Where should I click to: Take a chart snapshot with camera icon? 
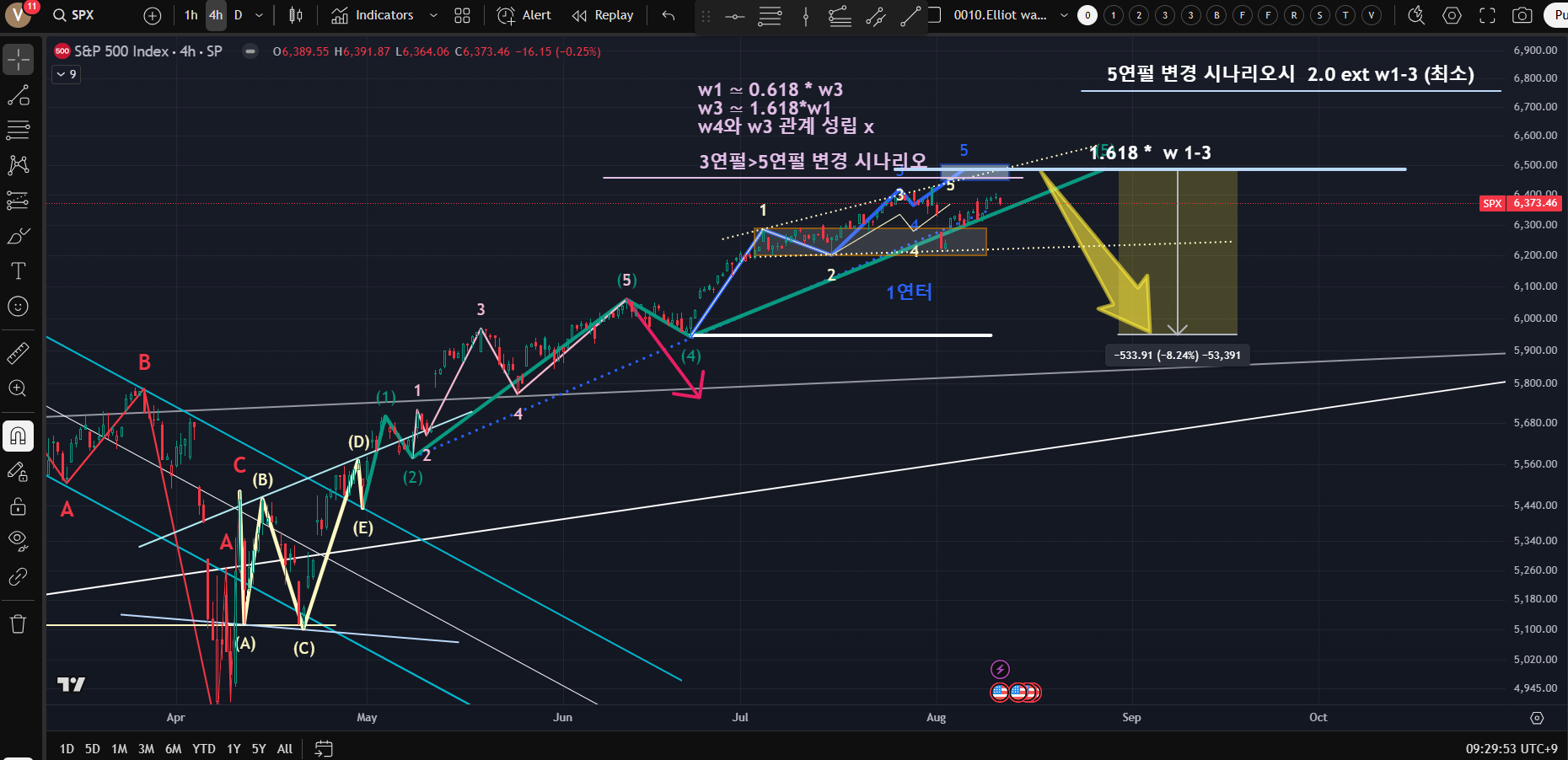1522,15
